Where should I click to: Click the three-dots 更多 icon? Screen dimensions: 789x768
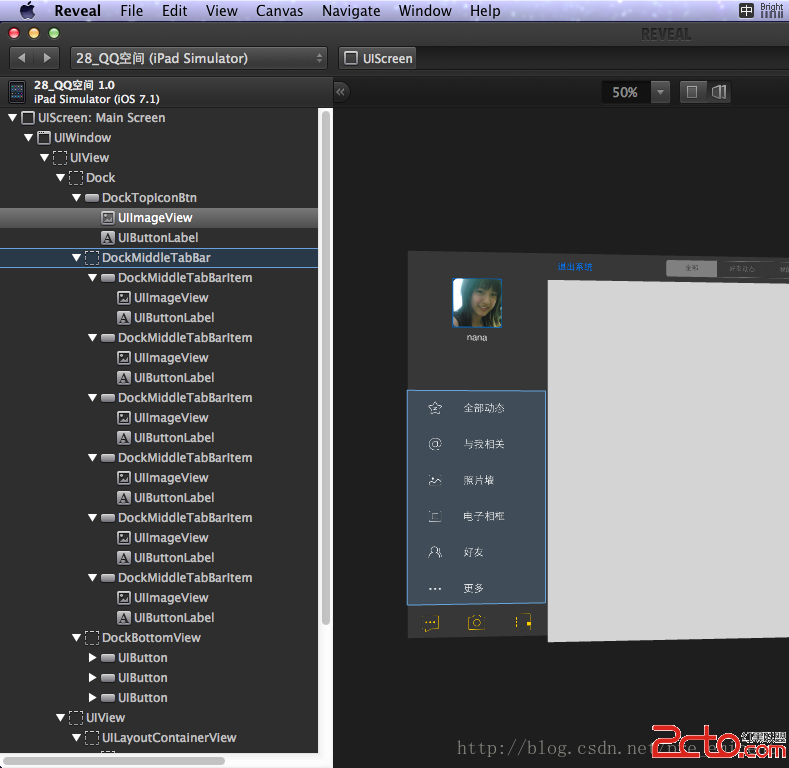pos(435,588)
